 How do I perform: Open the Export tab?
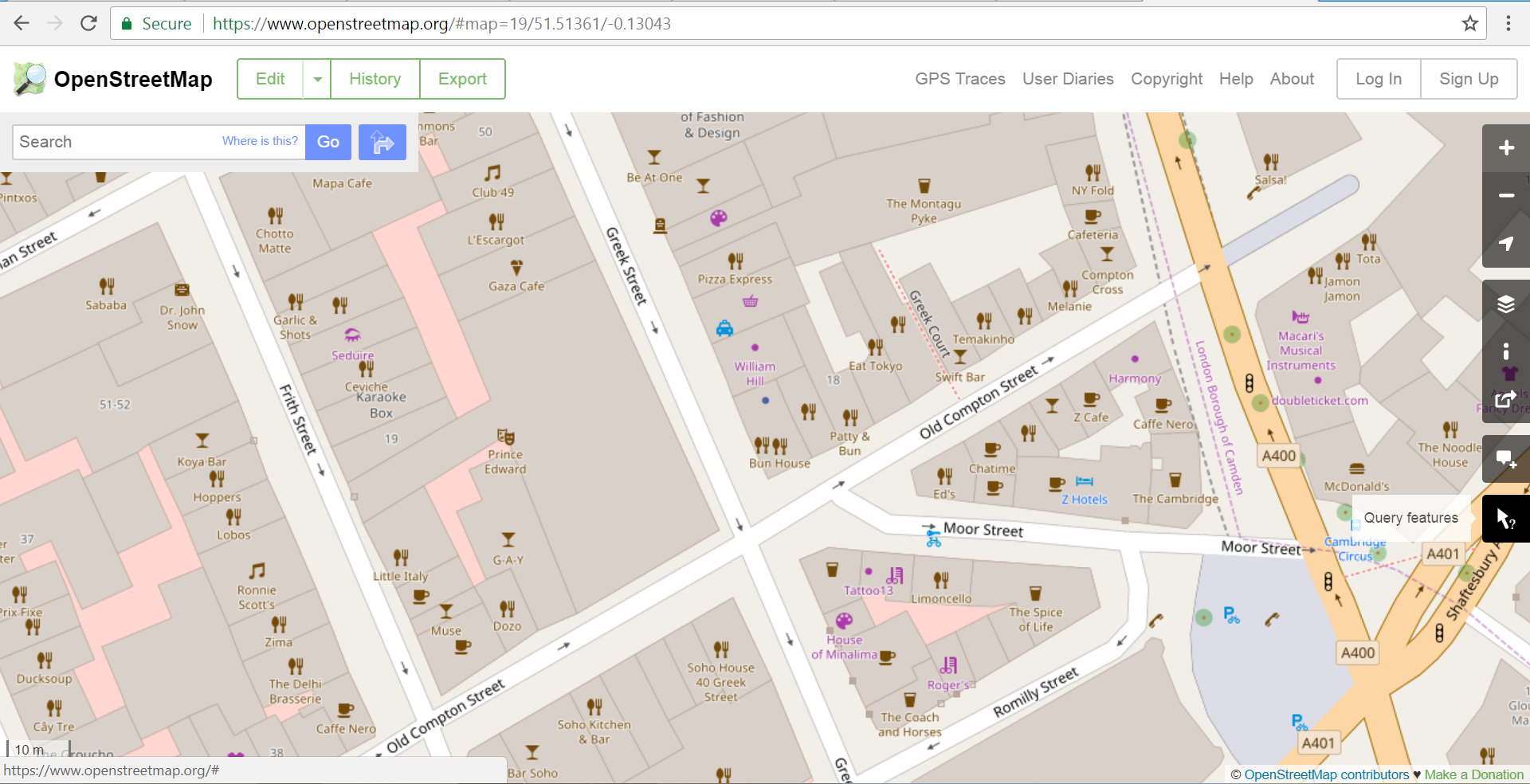(x=462, y=79)
